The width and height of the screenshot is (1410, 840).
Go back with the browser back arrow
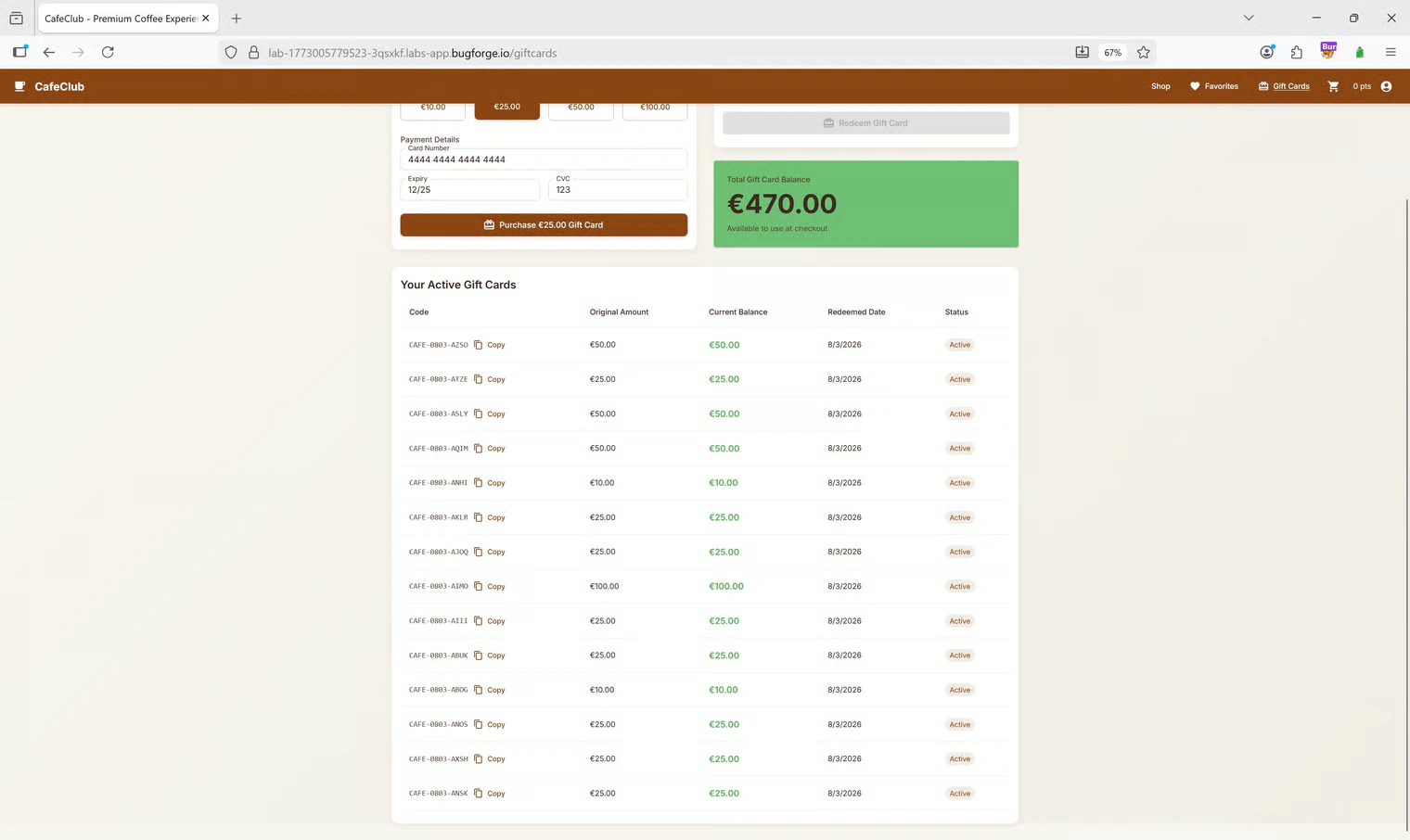(x=49, y=53)
